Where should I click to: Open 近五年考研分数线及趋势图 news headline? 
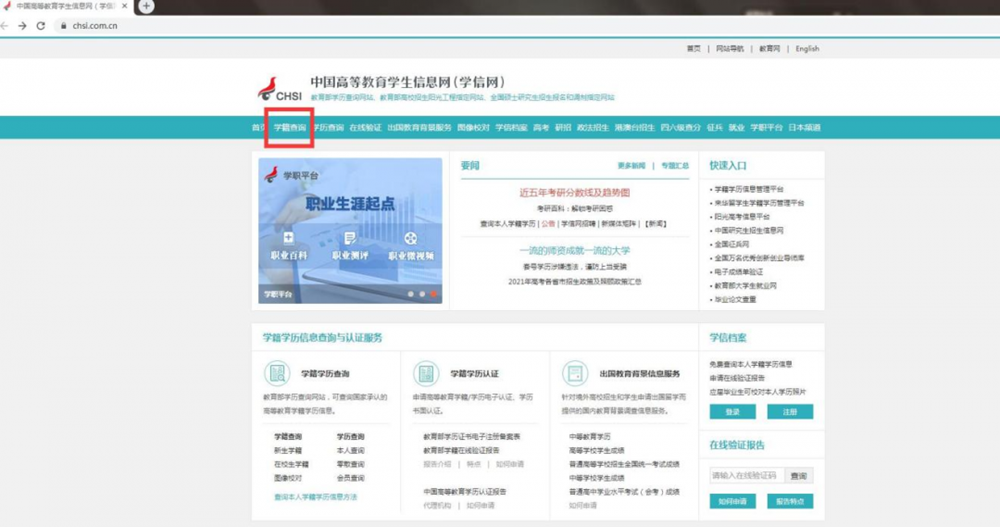point(574,192)
